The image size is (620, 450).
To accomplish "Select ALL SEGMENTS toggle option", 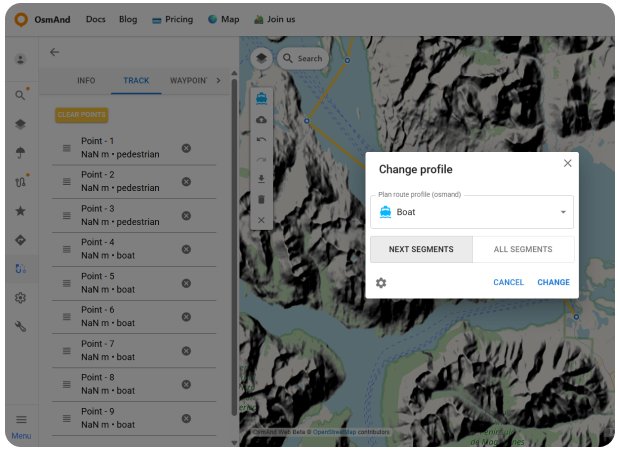I will [x=523, y=249].
